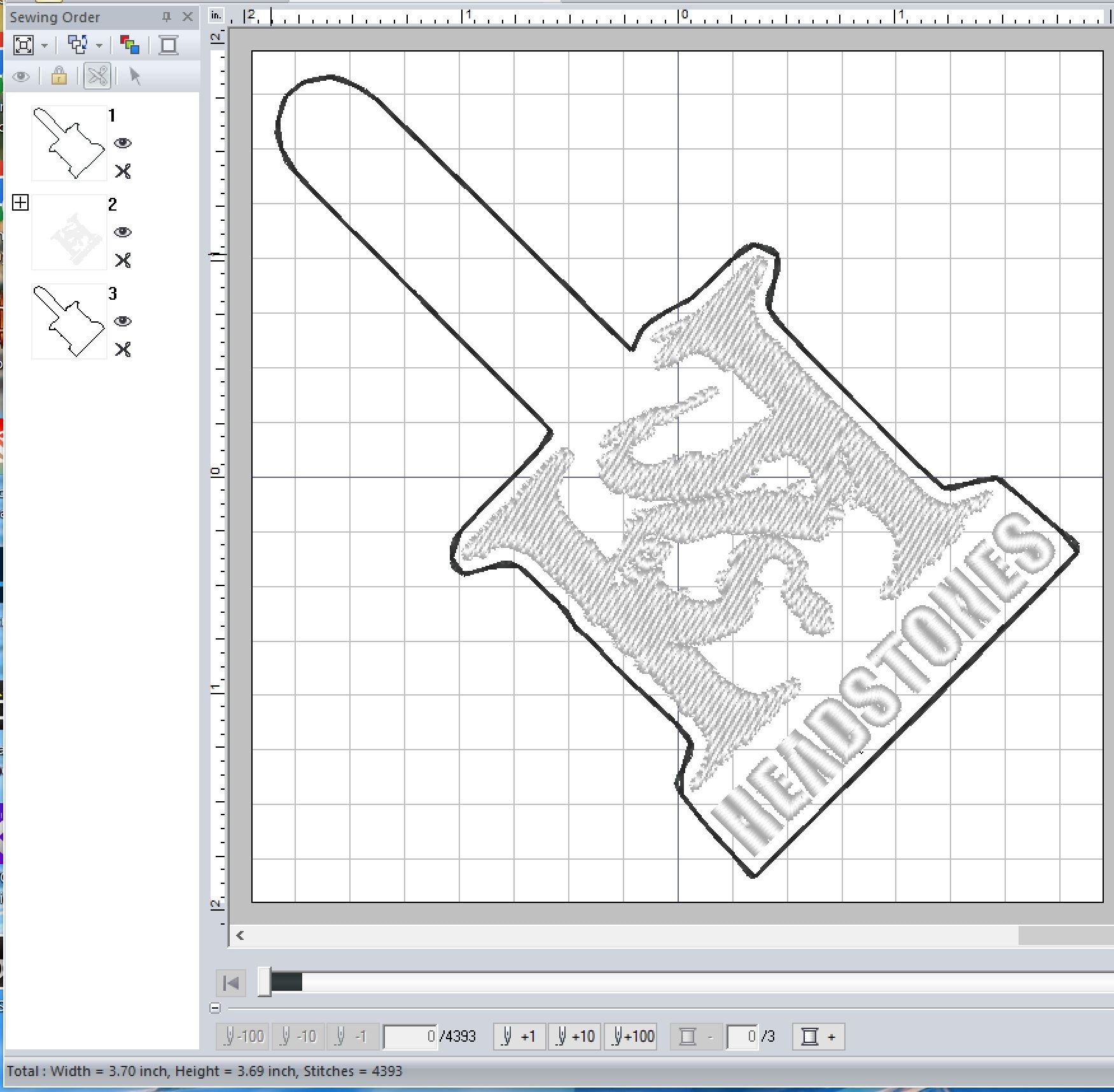The height and width of the screenshot is (1092, 1114).
Task: Open dropdown arrow next to overlapping squares icon
Action: (x=99, y=46)
